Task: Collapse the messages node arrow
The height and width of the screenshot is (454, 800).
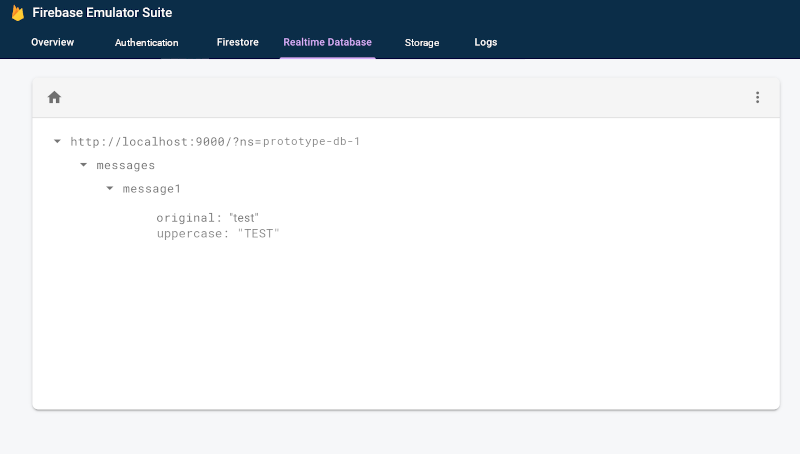Action: coord(84,165)
